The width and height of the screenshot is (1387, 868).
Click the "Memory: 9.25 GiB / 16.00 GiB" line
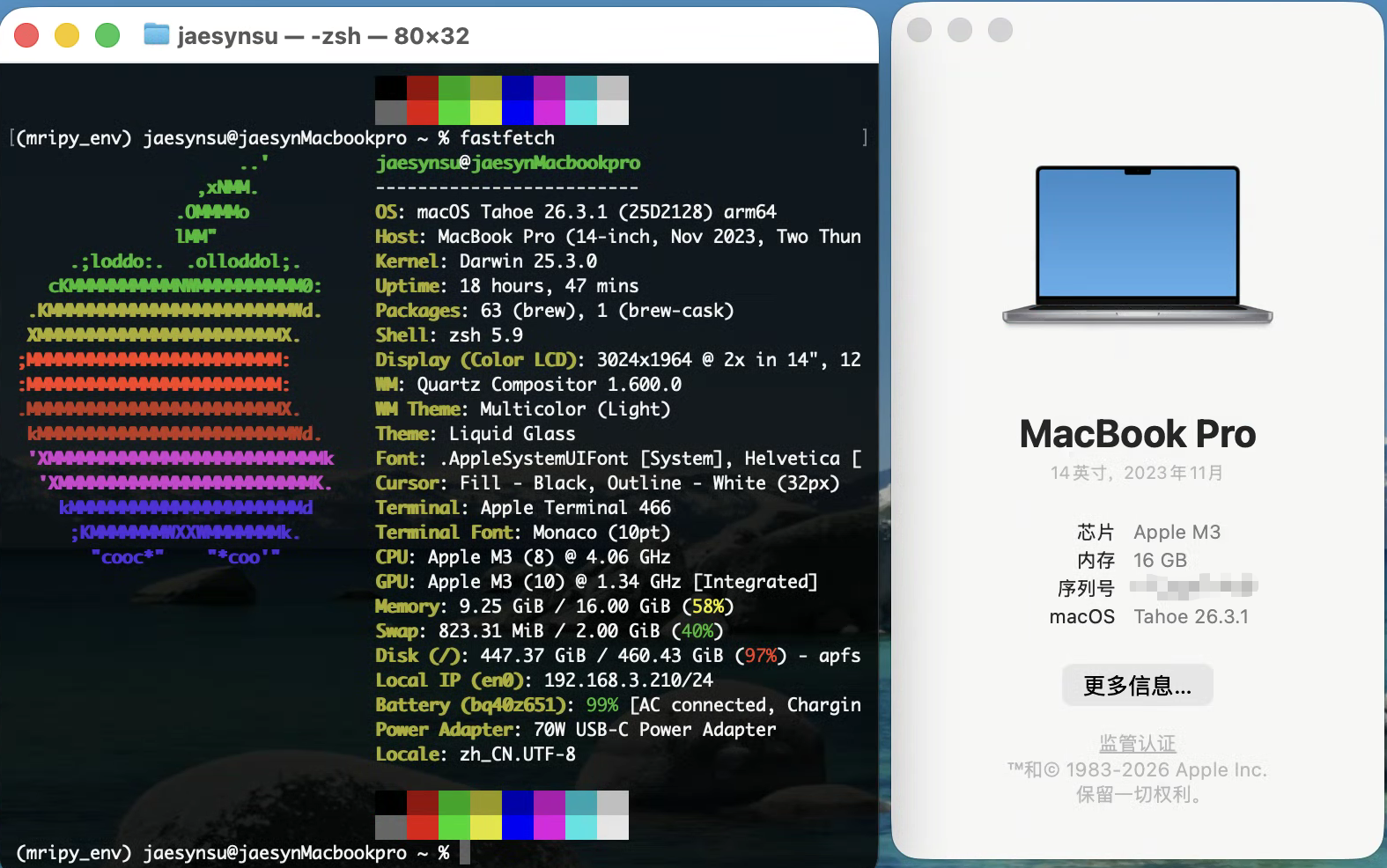[x=555, y=607]
